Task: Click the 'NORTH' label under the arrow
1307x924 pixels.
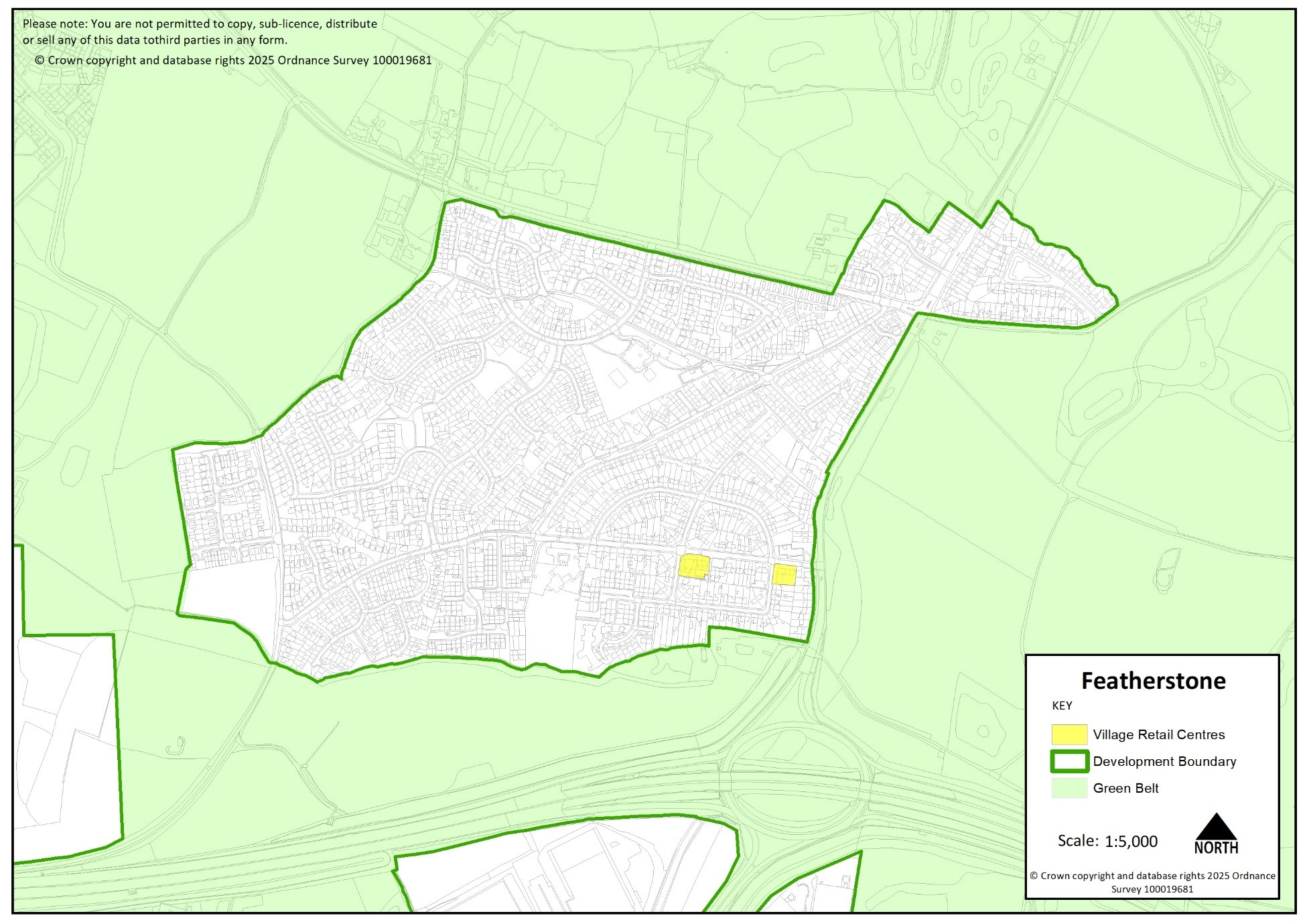Action: 1216,848
